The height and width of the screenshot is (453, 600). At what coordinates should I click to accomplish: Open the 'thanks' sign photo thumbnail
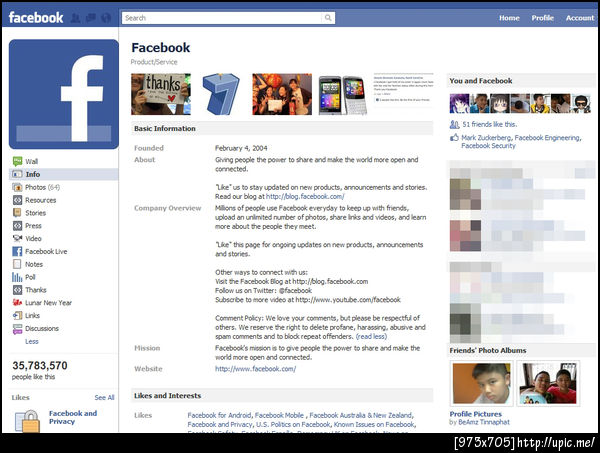161,94
